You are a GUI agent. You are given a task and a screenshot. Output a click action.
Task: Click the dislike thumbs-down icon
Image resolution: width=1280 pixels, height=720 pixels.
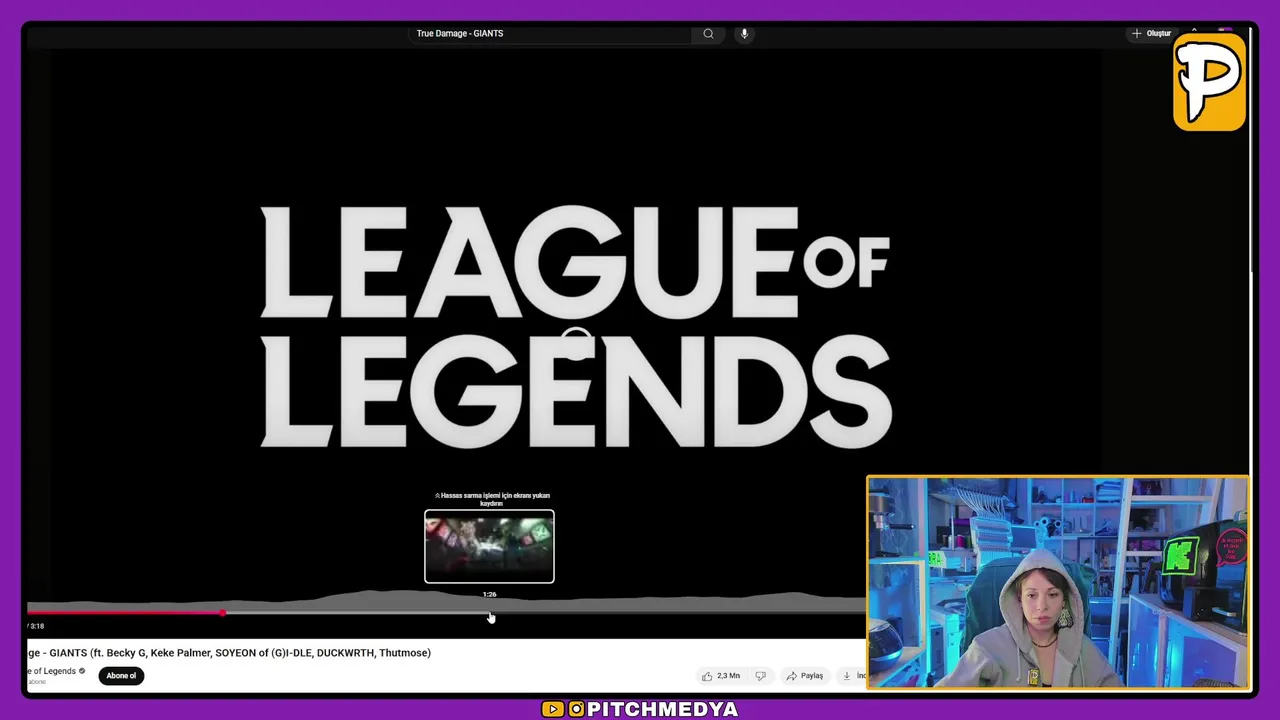(x=760, y=676)
